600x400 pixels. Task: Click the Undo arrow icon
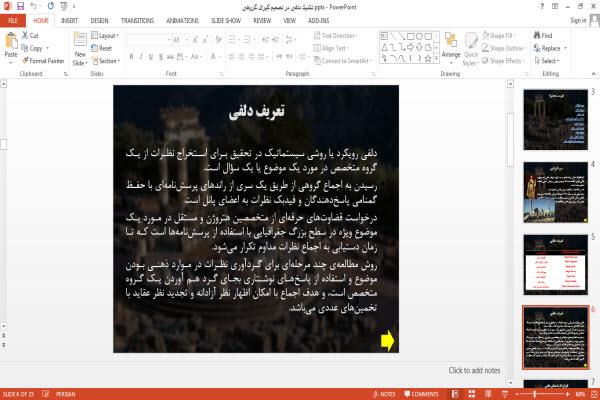click(34, 6)
